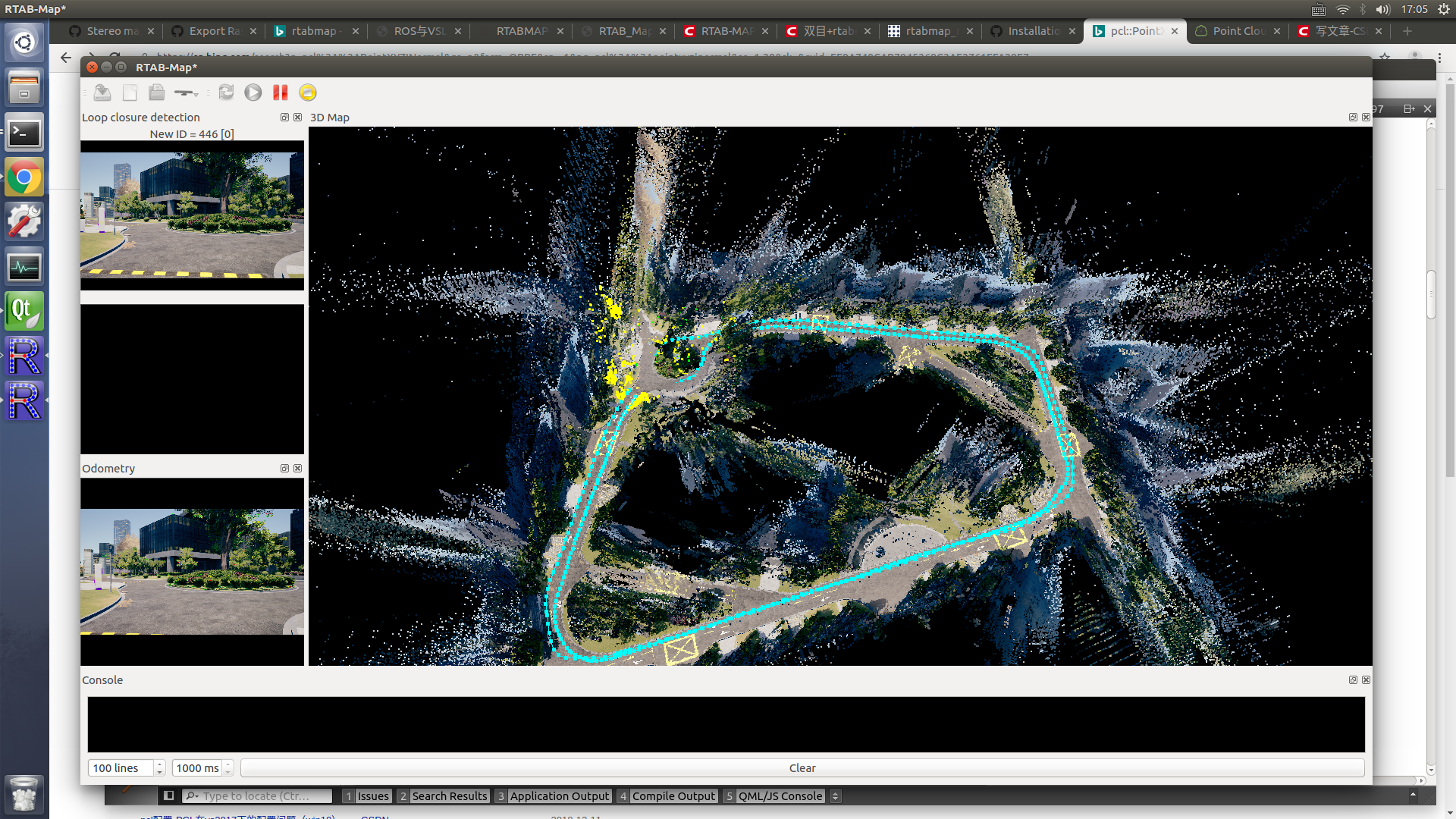Screen dimensions: 1456x819
Task: Click the refresh/update icon in toolbar
Action: tap(226, 93)
